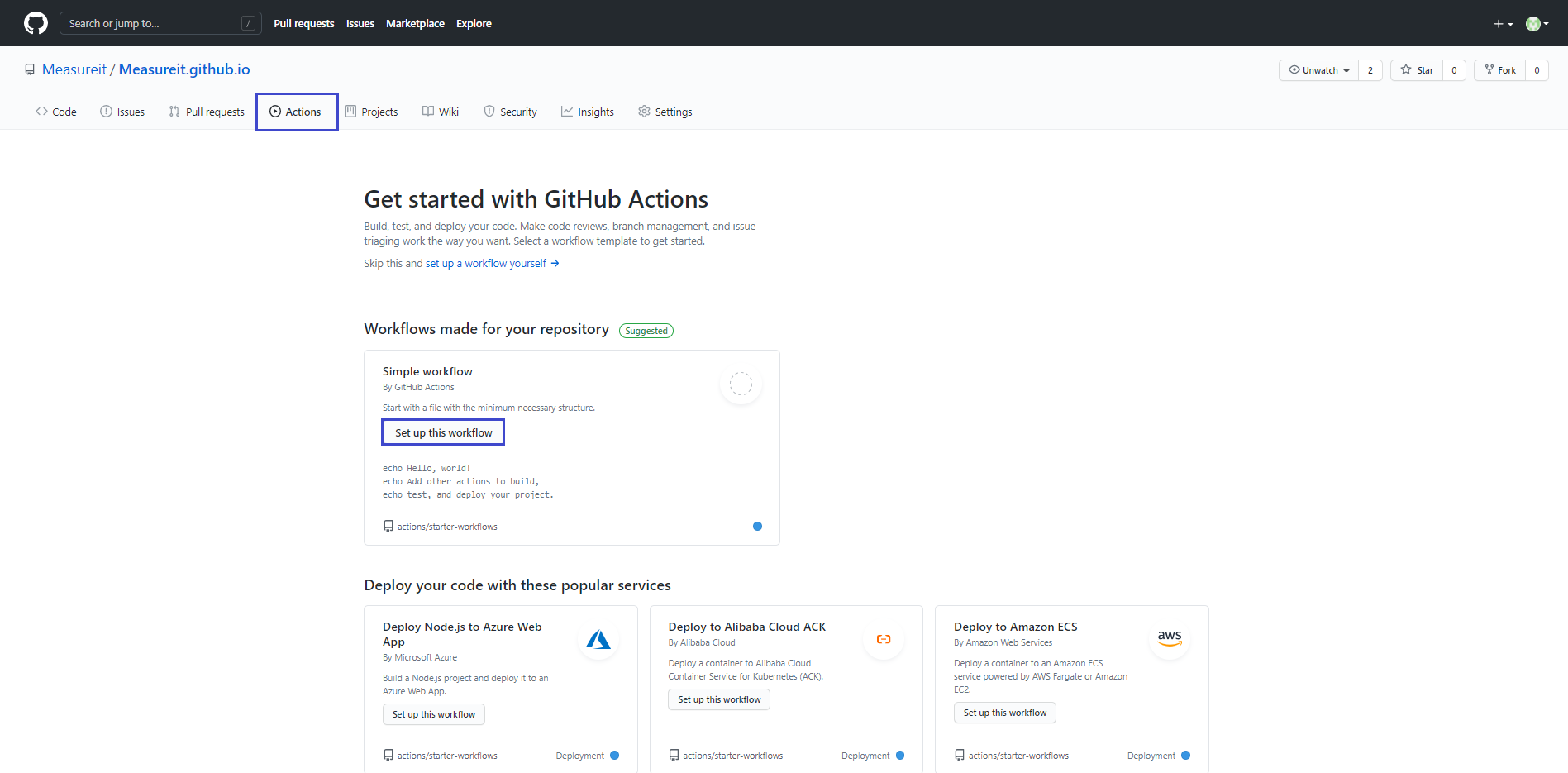The width and height of the screenshot is (1568, 773).
Task: Click the Code brackets icon
Action: click(41, 112)
